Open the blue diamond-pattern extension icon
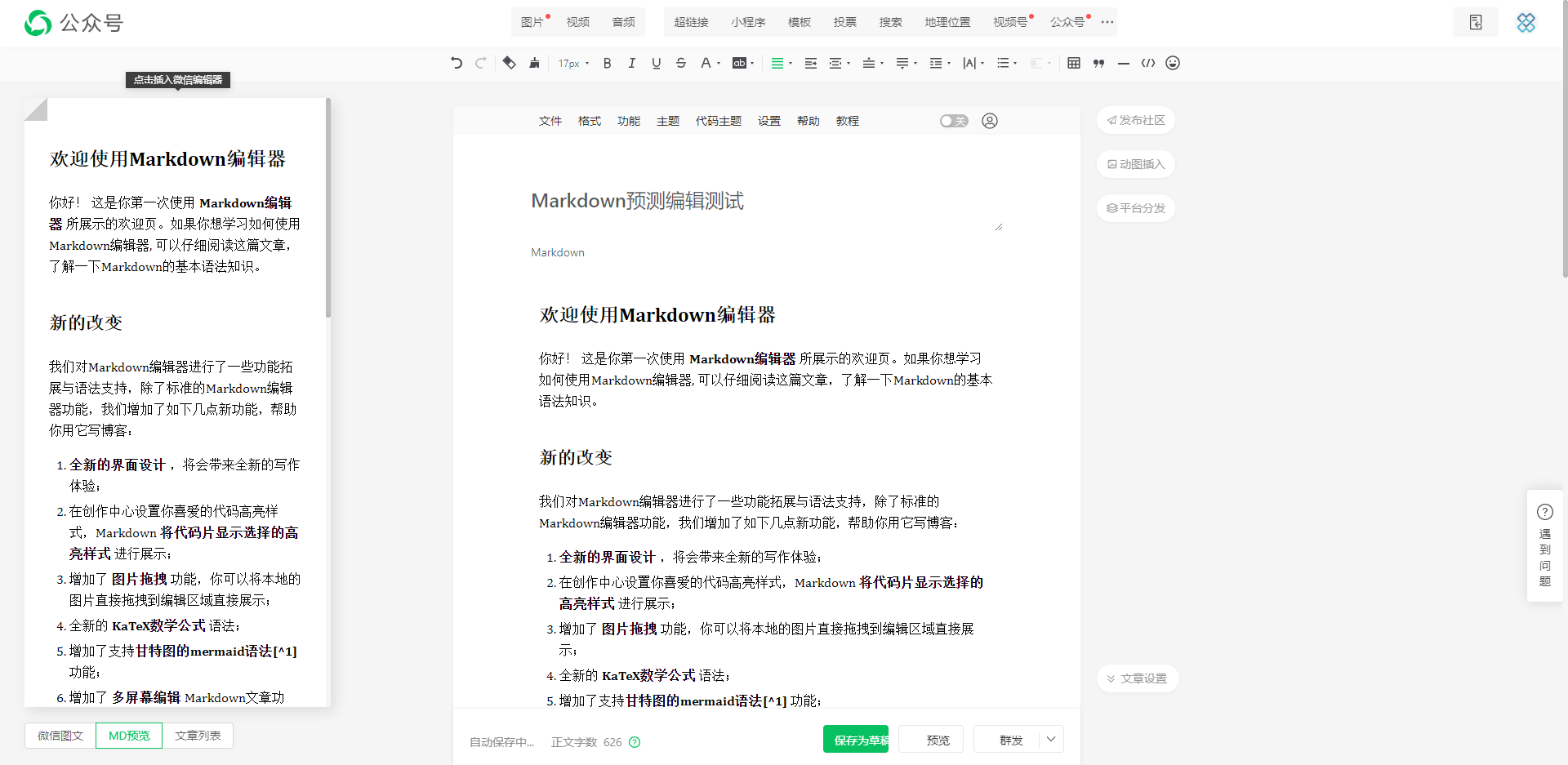The width and height of the screenshot is (1568, 765). click(1526, 22)
